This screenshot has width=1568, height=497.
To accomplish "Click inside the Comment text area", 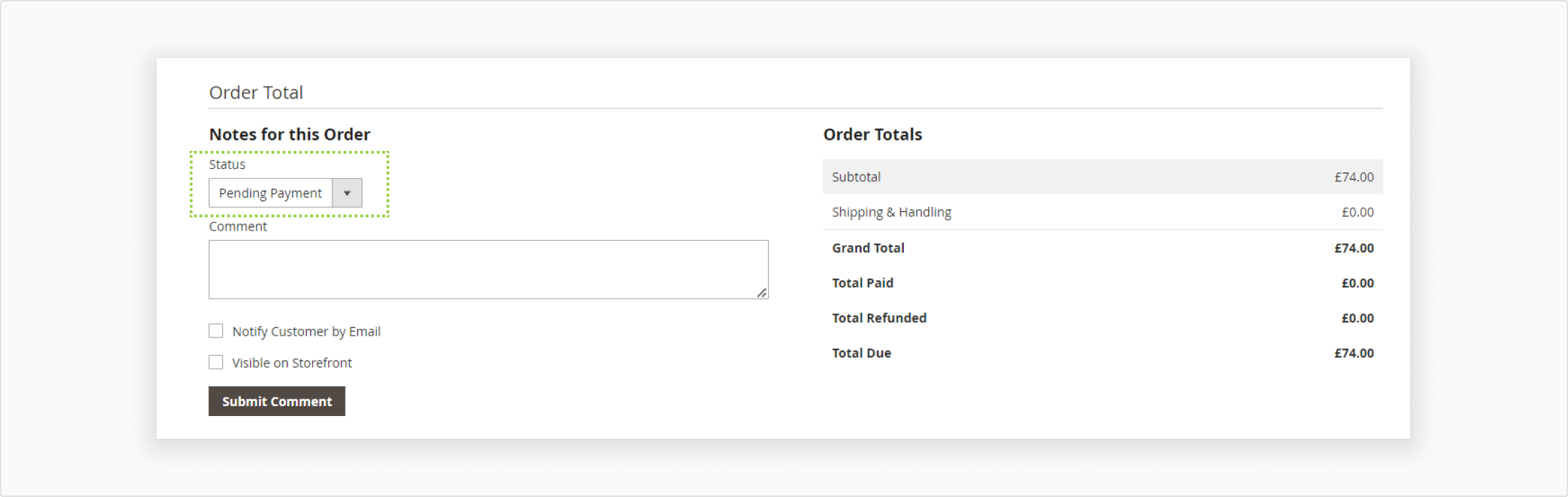I will pos(488,269).
